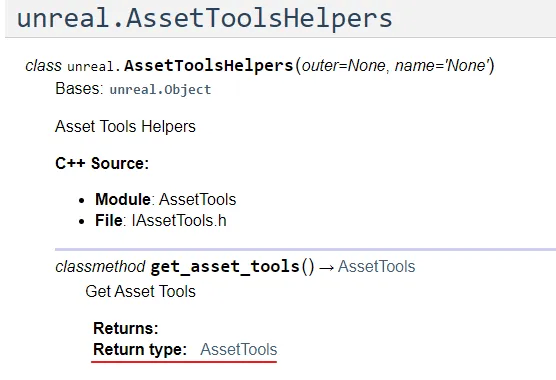Follow the AssetTools link after the arrow
Screen dimensions: 556x380
377,267
